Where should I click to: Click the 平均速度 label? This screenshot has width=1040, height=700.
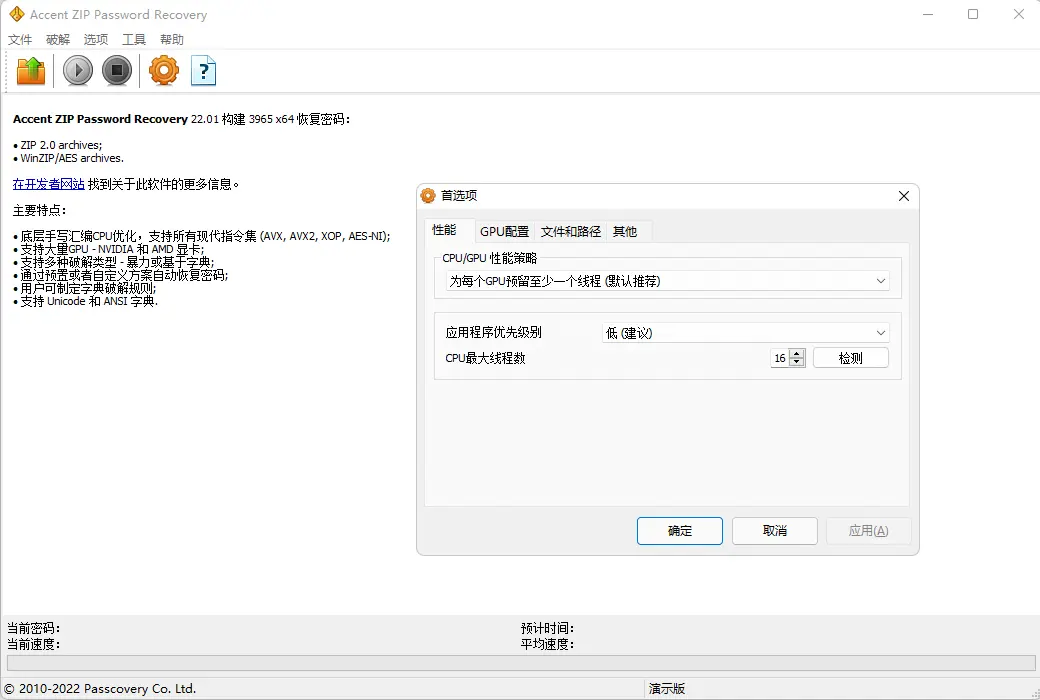[547, 644]
